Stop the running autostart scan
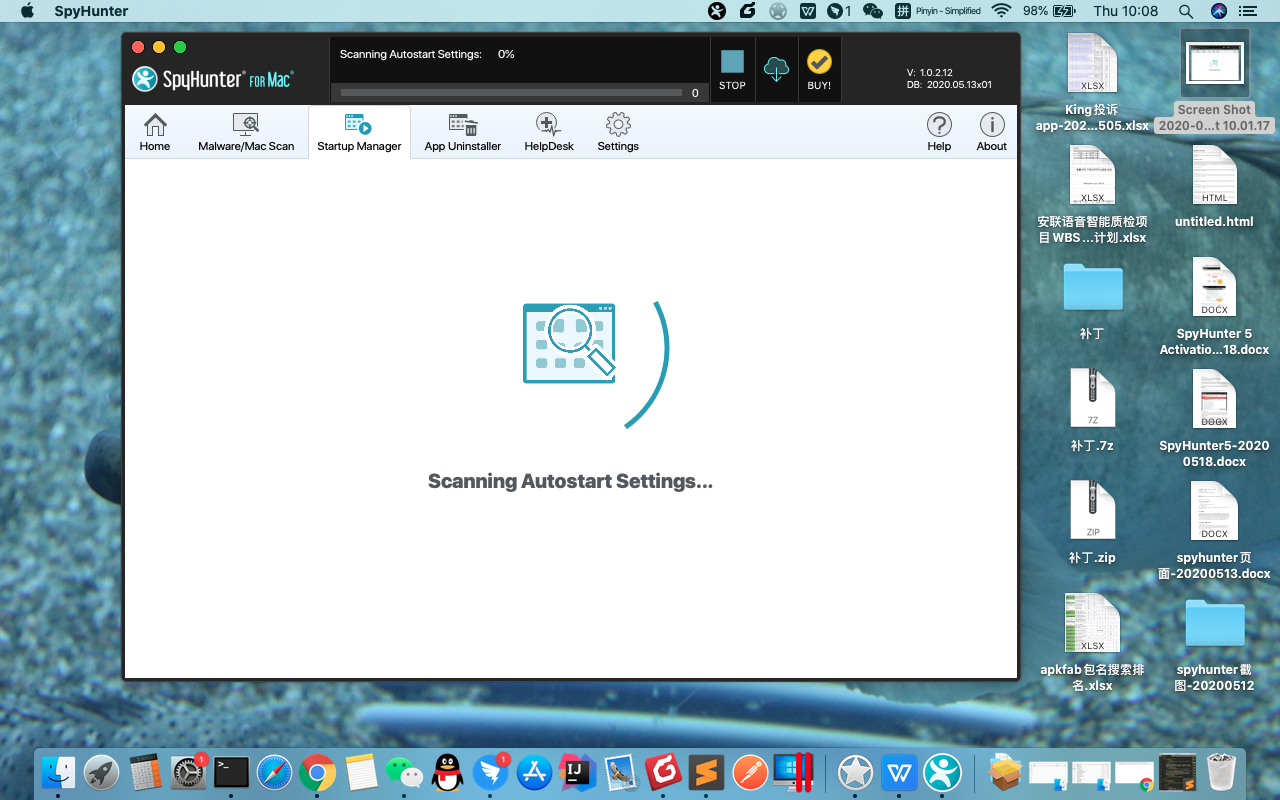 732,69
